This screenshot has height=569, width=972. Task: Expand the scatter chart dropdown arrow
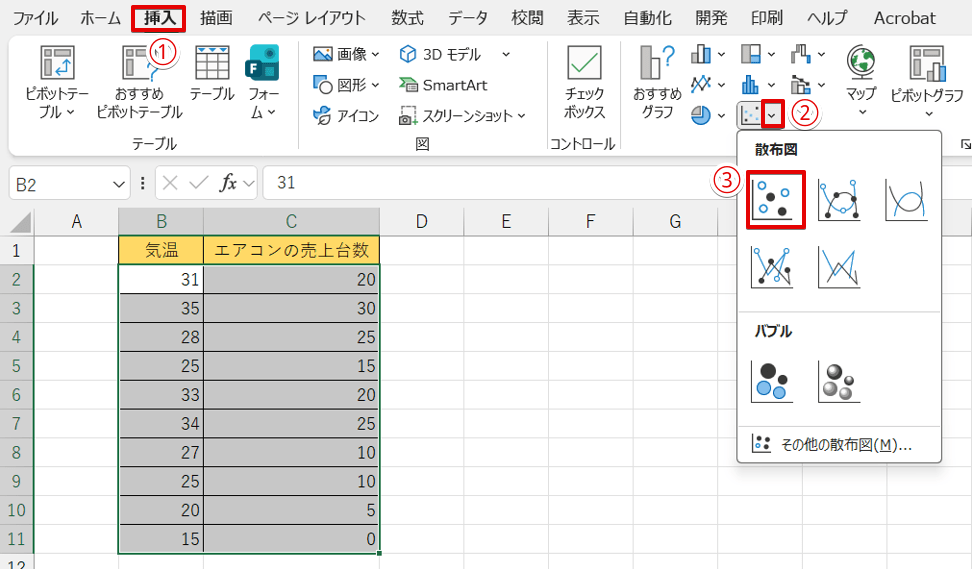772,115
